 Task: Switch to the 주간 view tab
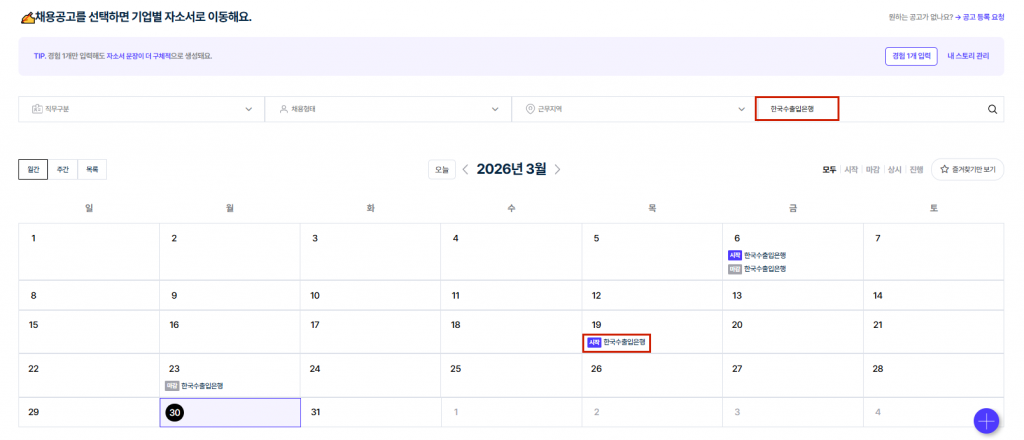(x=62, y=169)
